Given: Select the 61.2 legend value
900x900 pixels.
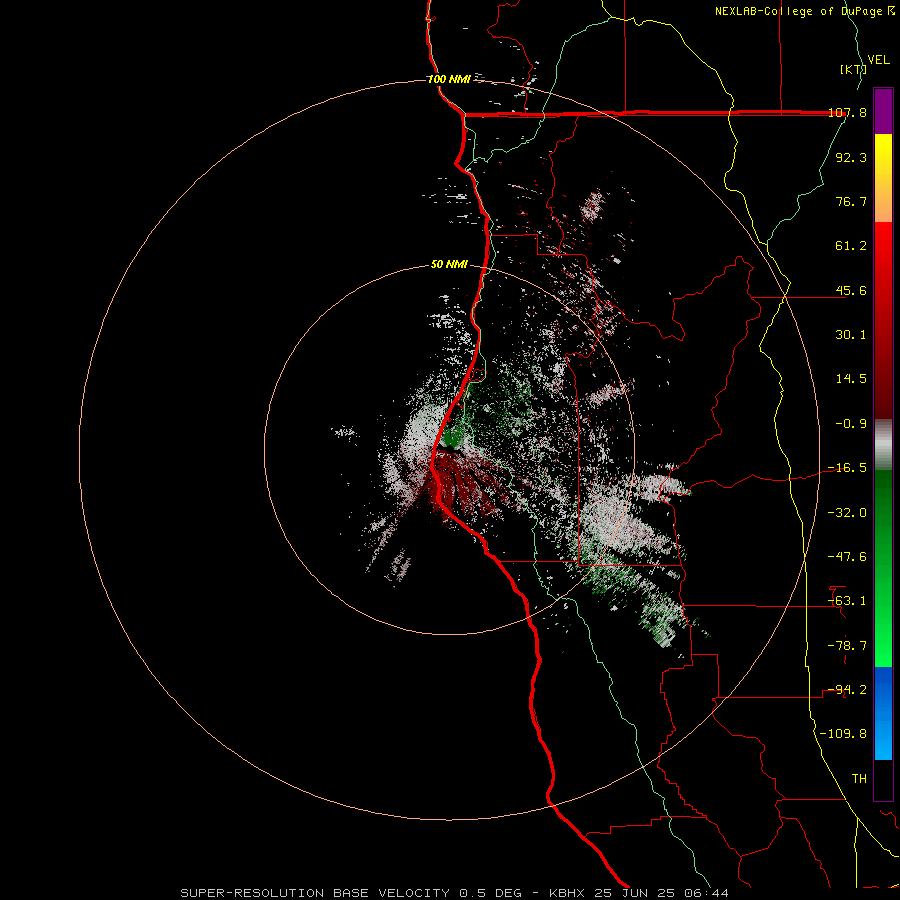Looking at the screenshot, I should click(x=851, y=246).
